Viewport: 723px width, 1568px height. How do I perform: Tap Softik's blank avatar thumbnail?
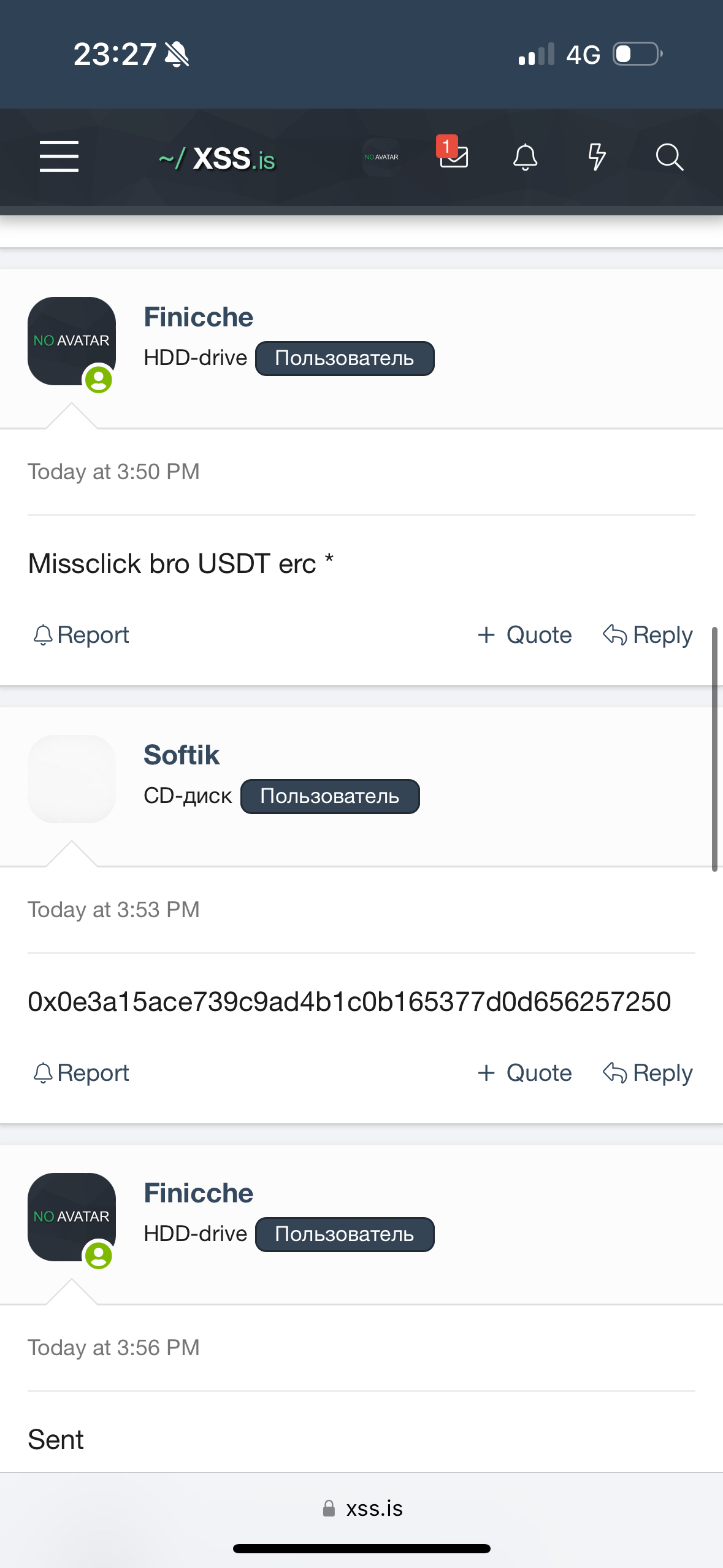pos(72,779)
